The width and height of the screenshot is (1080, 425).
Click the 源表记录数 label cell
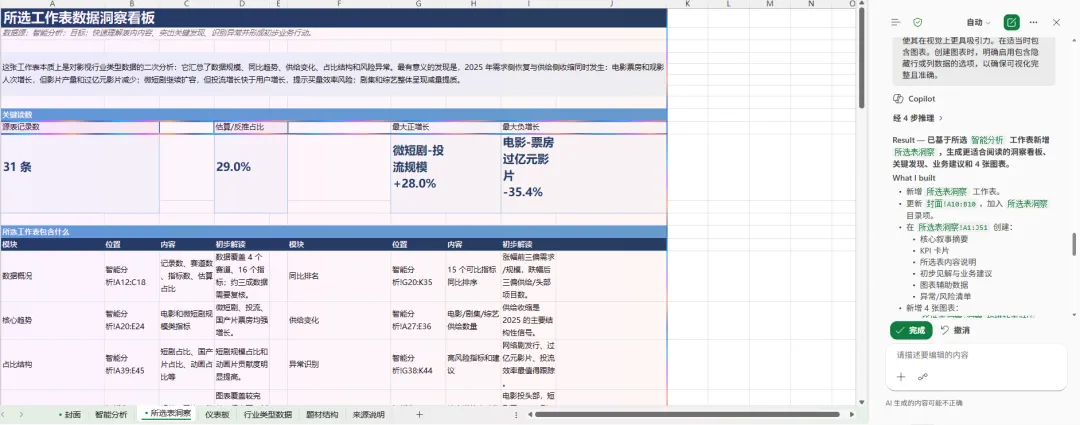coord(79,127)
